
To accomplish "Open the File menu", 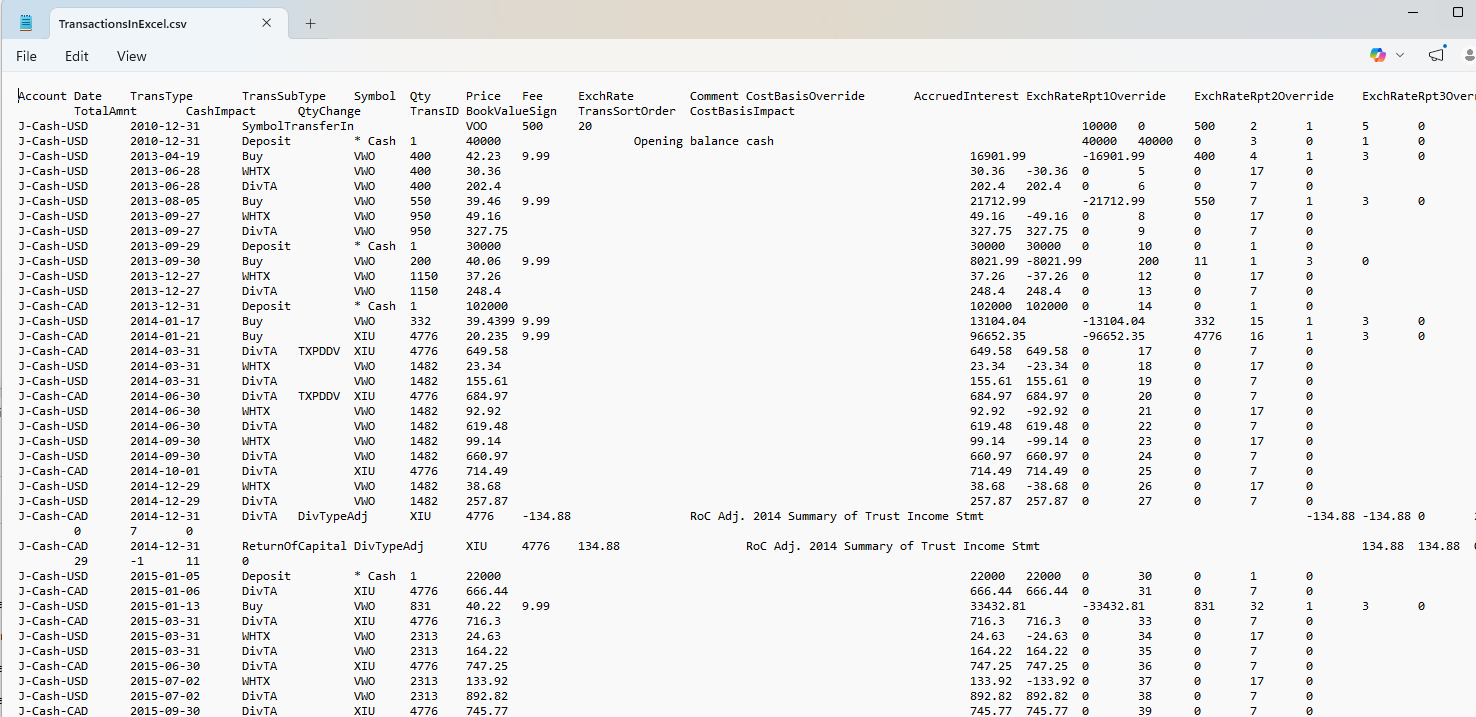I will click(x=26, y=56).
